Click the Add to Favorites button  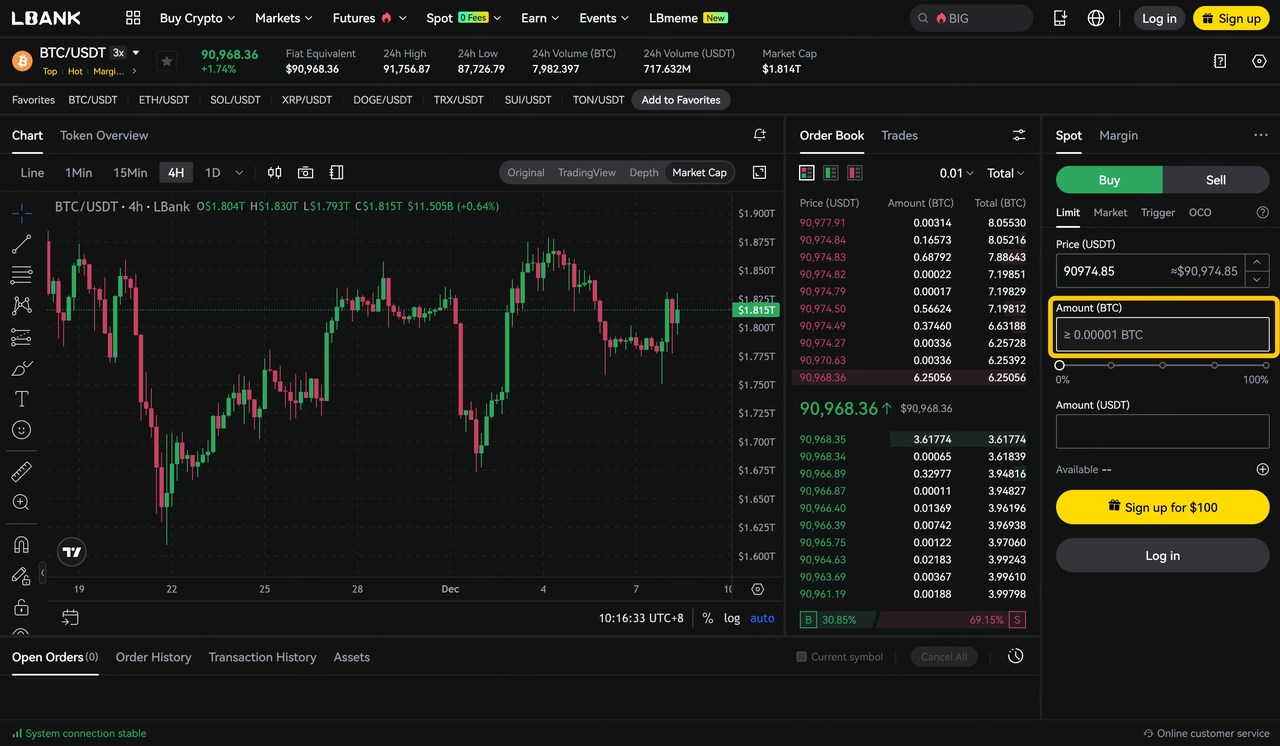point(681,100)
